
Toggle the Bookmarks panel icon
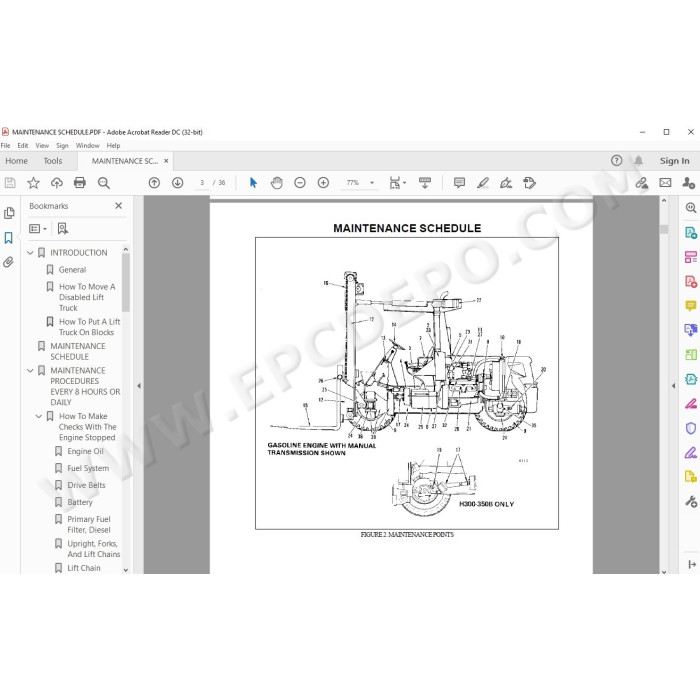8,238
